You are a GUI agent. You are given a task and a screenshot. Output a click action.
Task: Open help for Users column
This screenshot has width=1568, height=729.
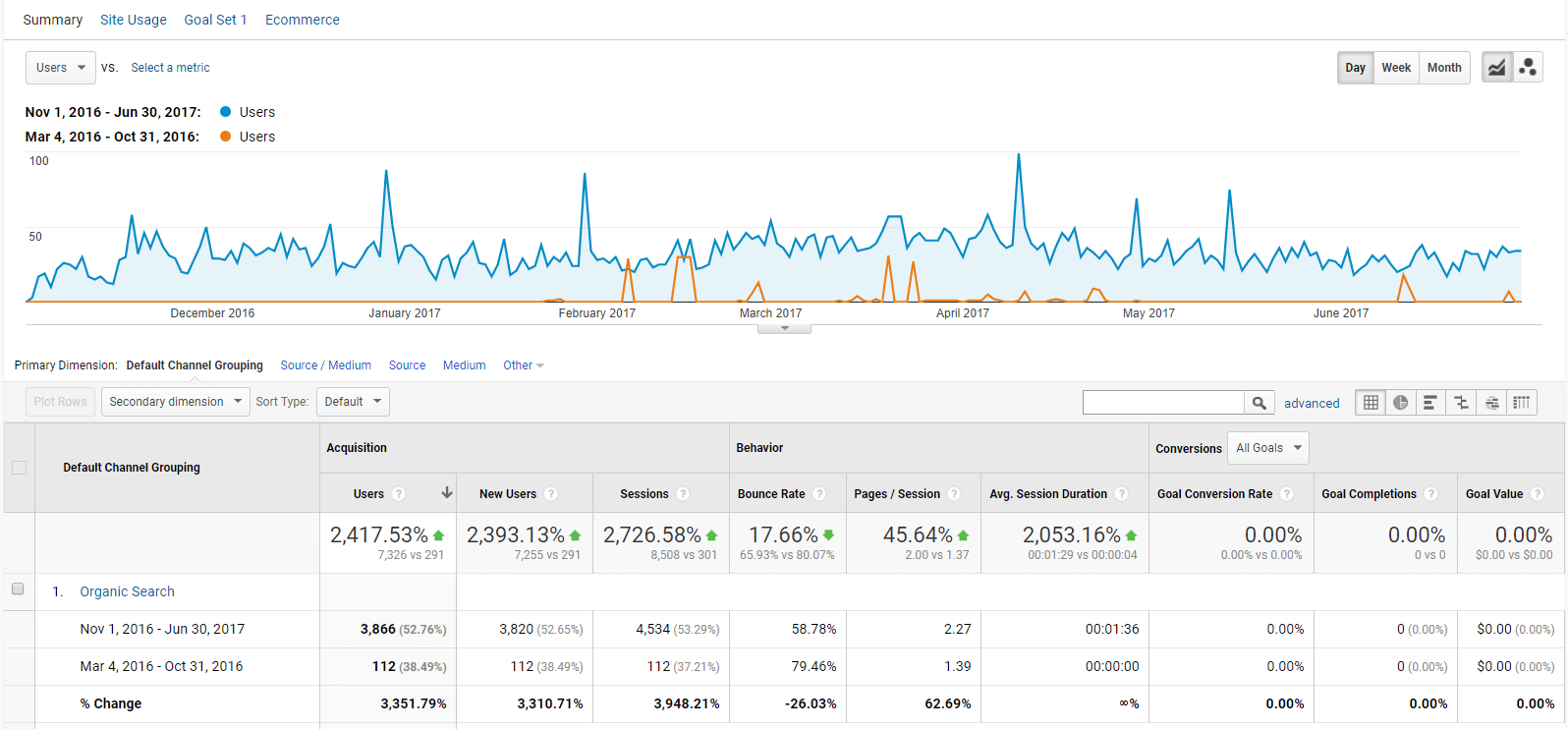click(x=398, y=494)
